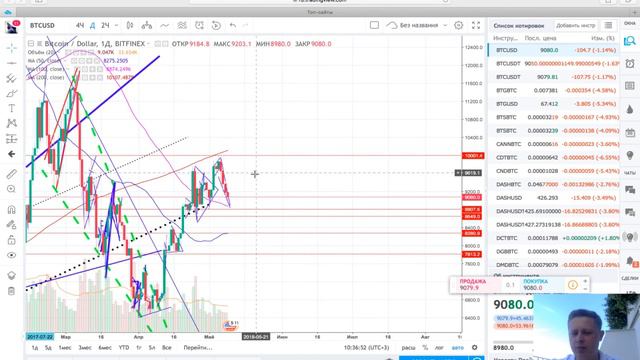Toggle magnet mode on the drawing toolbar
The image size is (640, 360).
[x=11, y=209]
